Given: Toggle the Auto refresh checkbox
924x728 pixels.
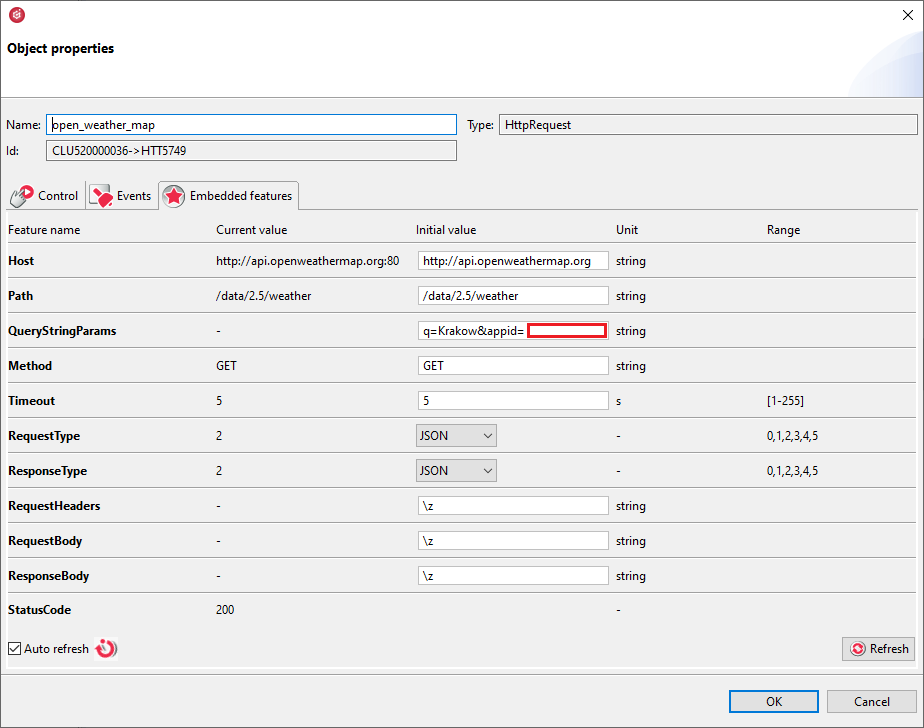Looking at the screenshot, I should (15, 649).
